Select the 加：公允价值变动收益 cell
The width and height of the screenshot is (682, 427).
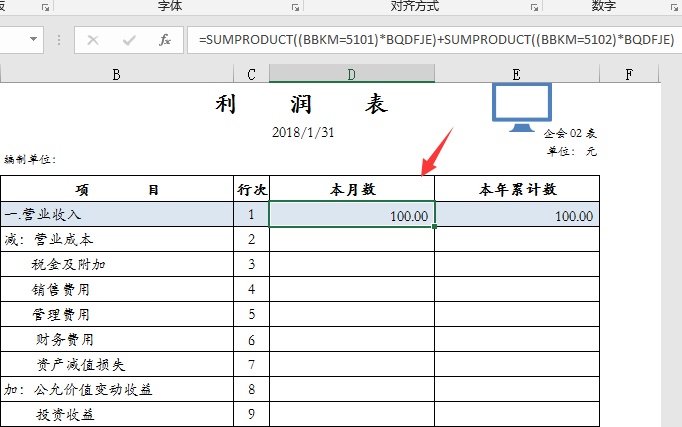(x=117, y=389)
